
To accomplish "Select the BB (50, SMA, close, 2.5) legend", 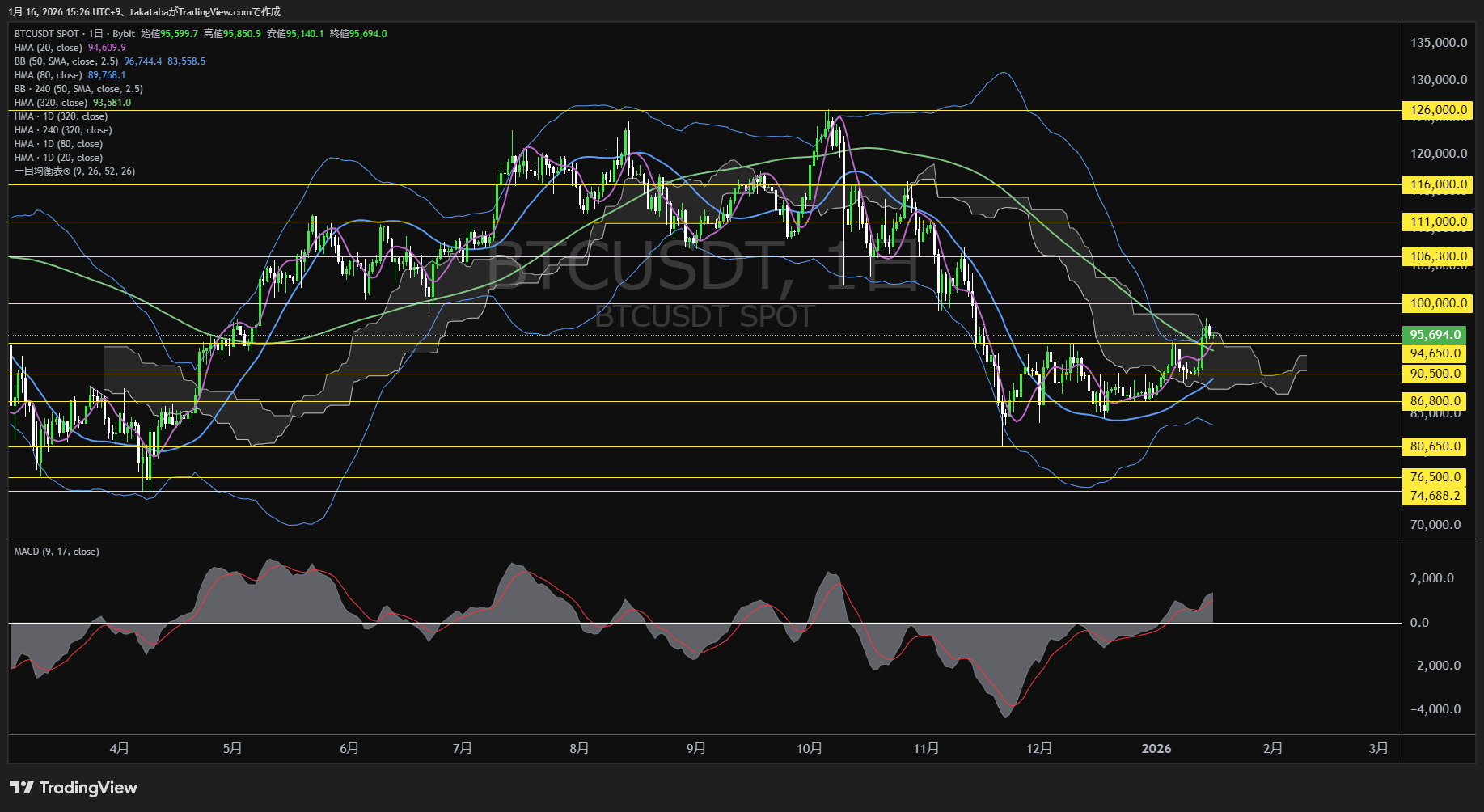I will point(66,61).
